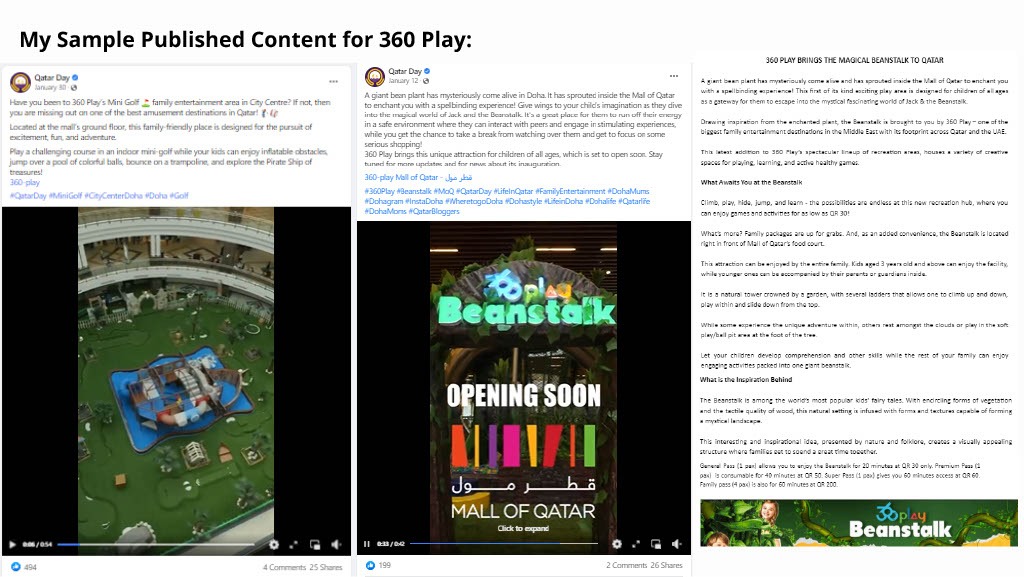The width and height of the screenshot is (1024, 577).
Task: Open the three-dot menu on the Beanstalk post
Action: [x=674, y=76]
